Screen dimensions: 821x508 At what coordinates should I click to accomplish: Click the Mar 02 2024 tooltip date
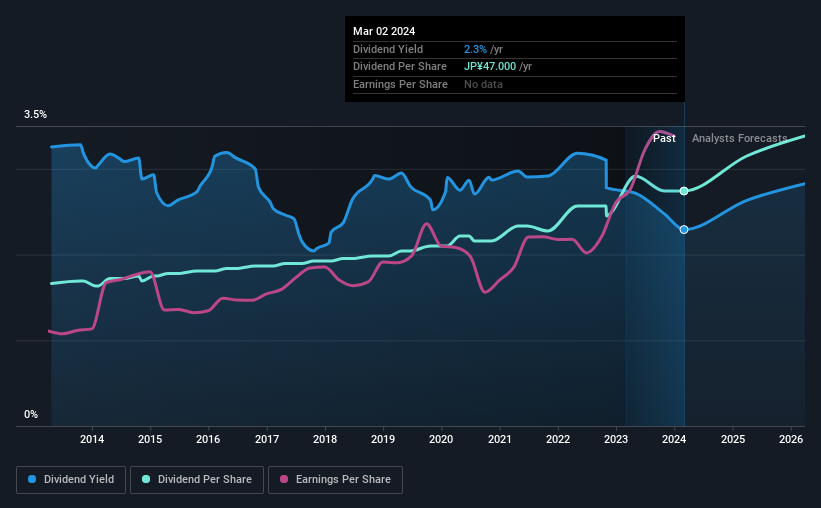tap(384, 31)
